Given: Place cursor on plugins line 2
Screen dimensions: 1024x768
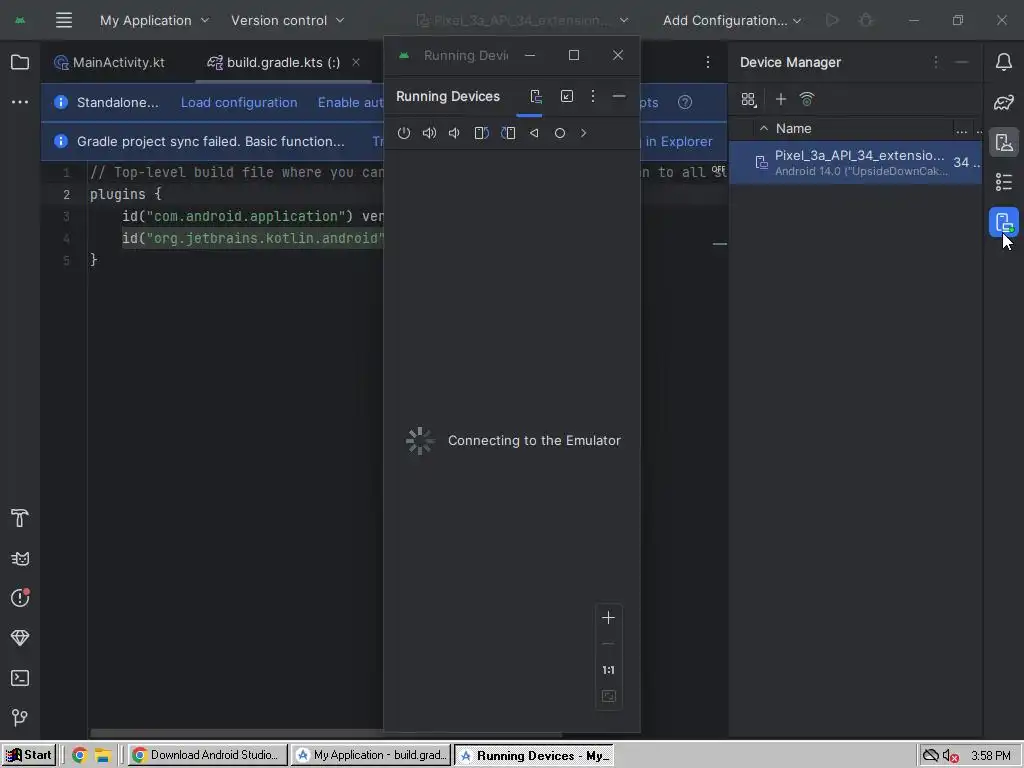Looking at the screenshot, I should click(x=125, y=195).
